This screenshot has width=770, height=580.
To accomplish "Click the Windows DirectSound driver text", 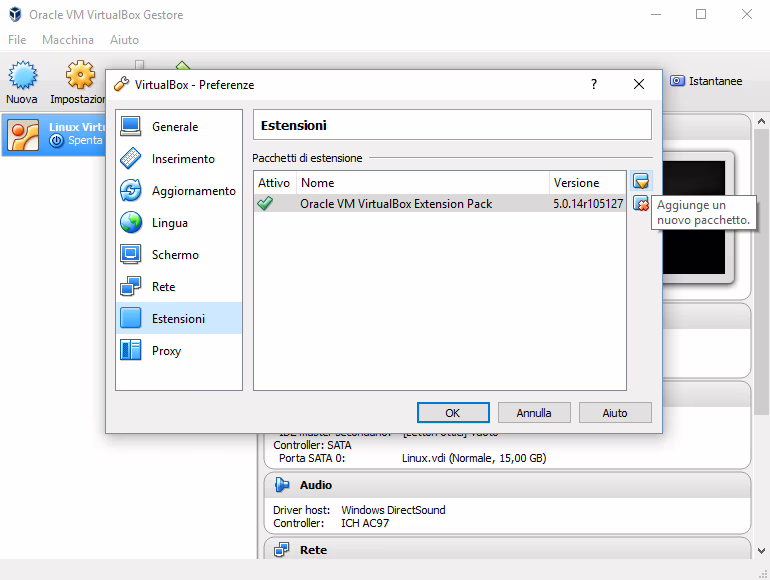I will [393, 510].
